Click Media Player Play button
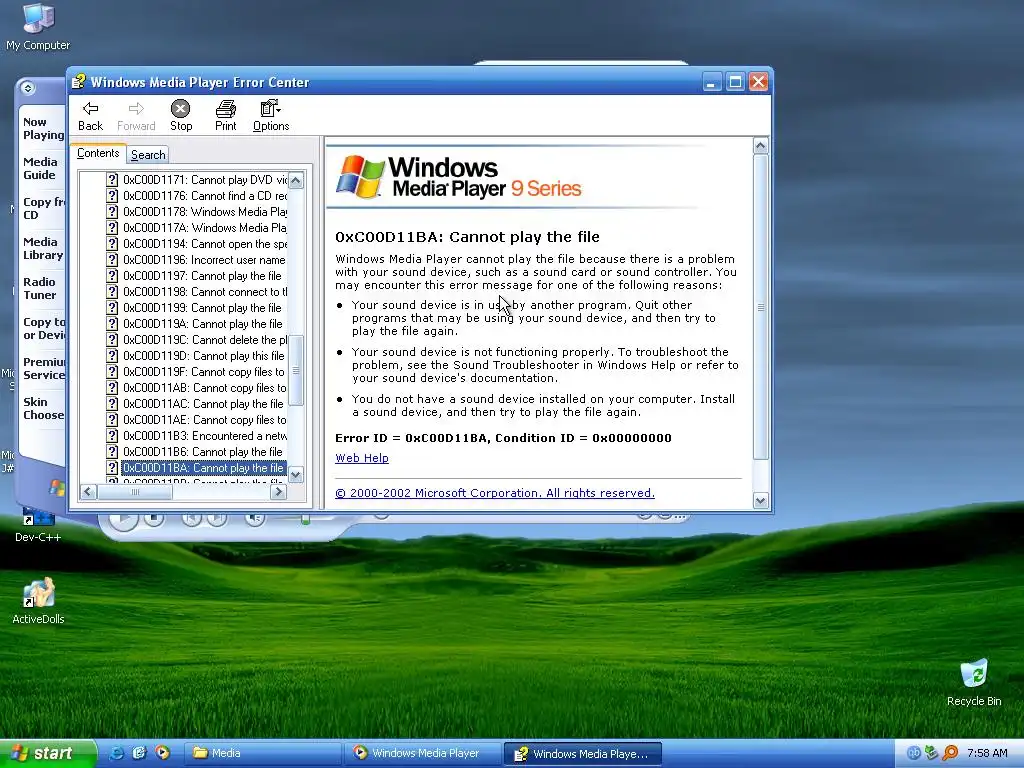 point(123,520)
